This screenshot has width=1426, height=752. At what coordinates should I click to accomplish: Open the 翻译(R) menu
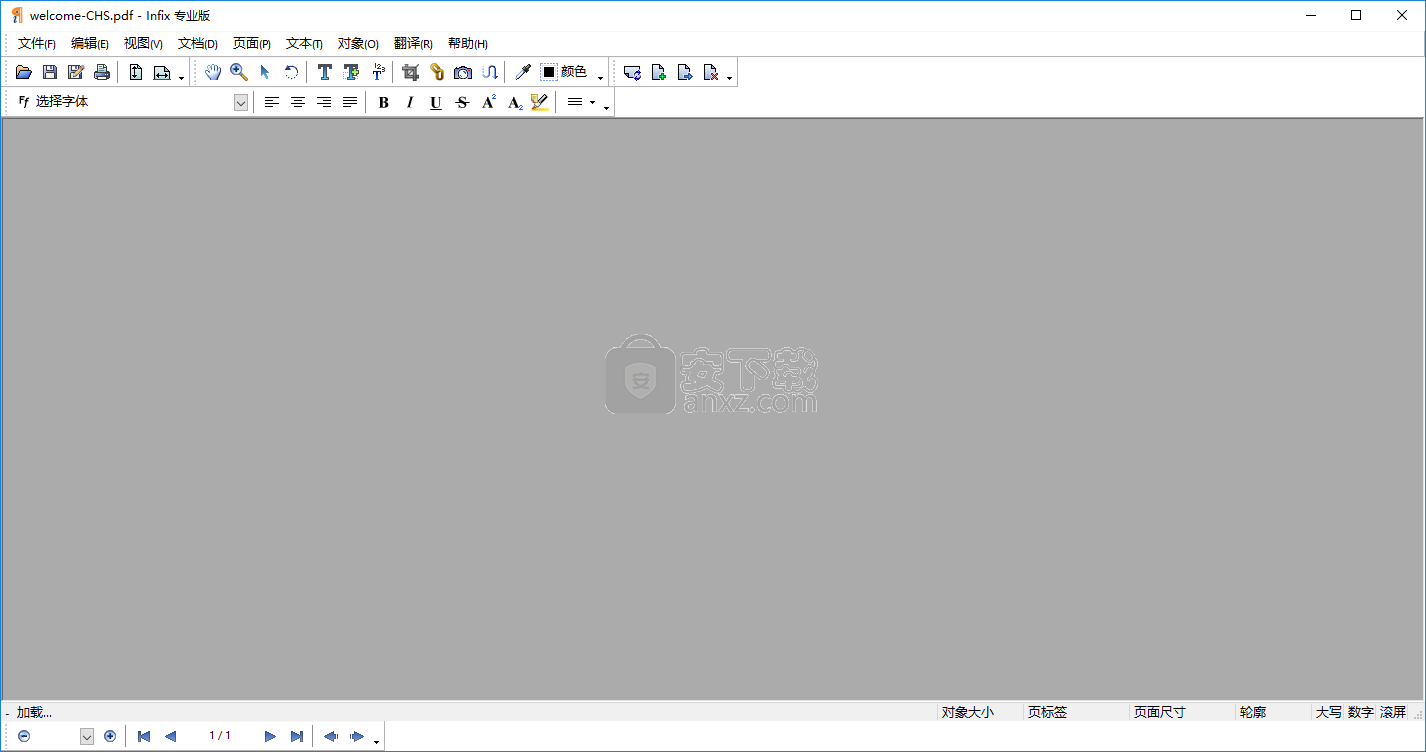pyautogui.click(x=413, y=44)
